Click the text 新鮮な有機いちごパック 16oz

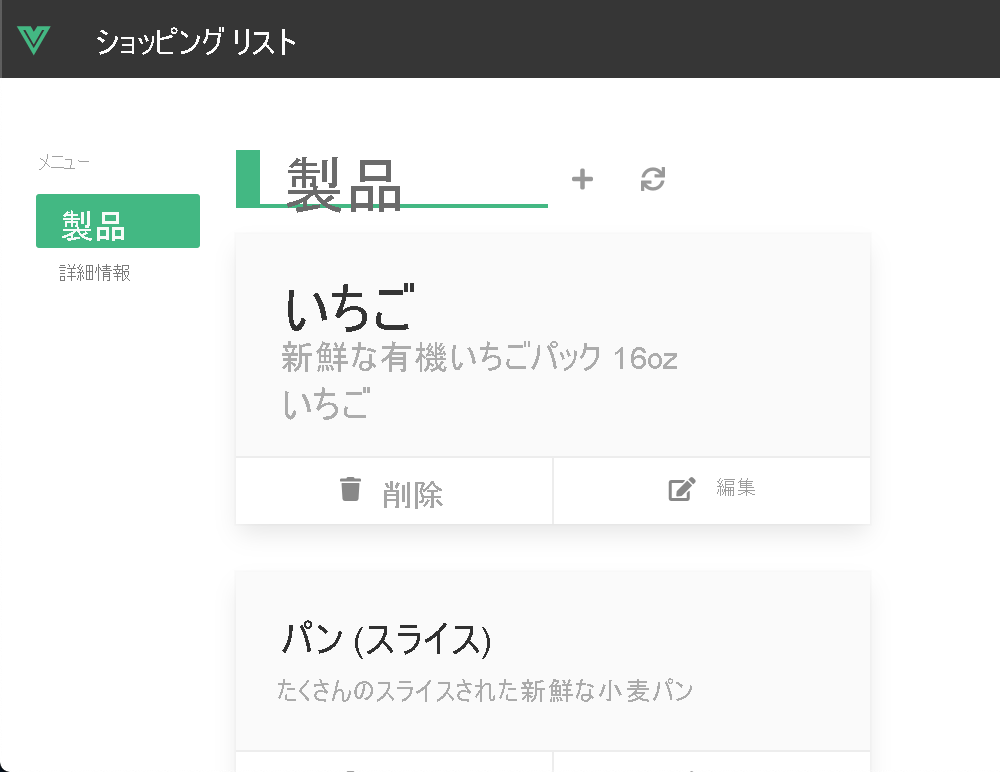[479, 357]
